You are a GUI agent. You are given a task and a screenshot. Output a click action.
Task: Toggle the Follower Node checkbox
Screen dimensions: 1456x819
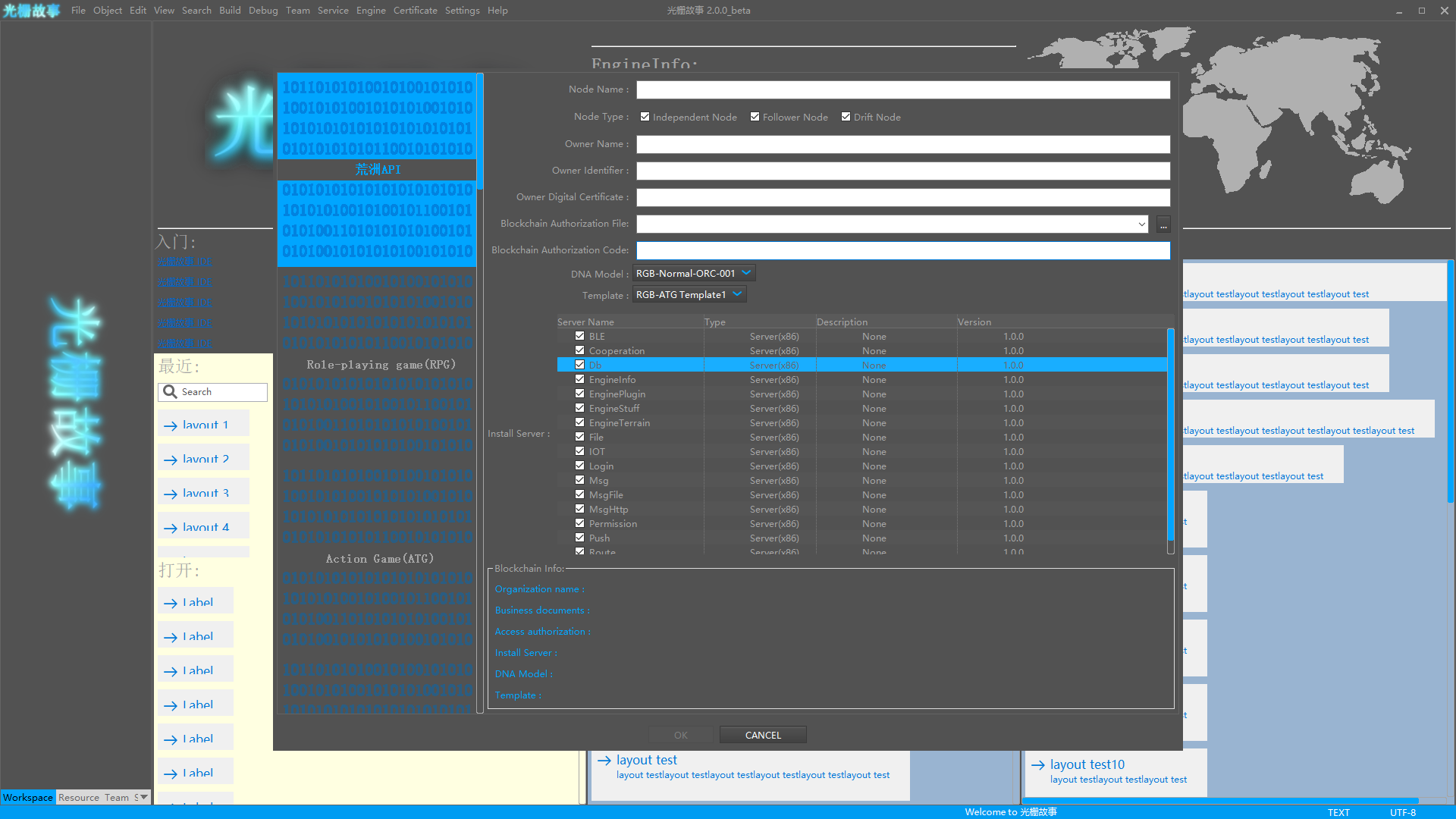755,117
